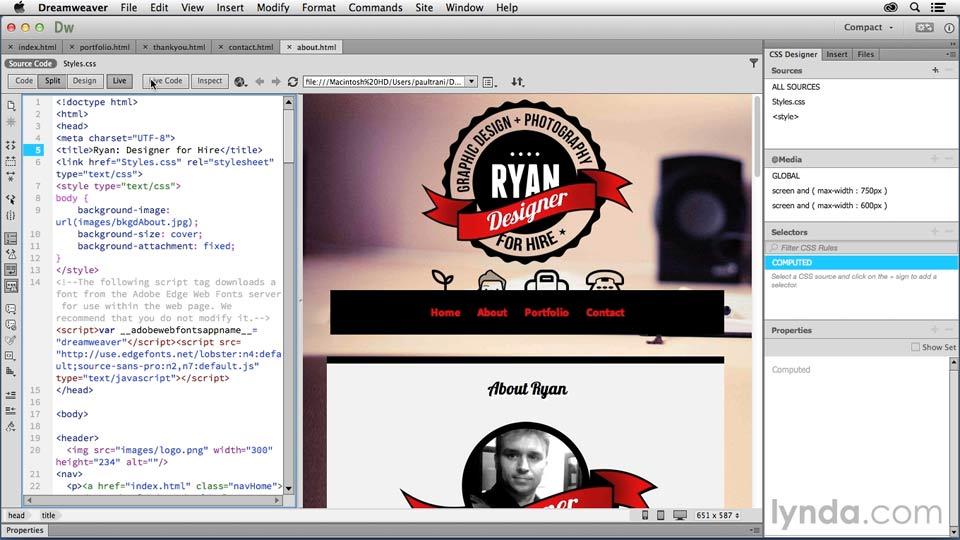Click Contact link in page navigation
The height and width of the screenshot is (540, 960).
click(605, 312)
